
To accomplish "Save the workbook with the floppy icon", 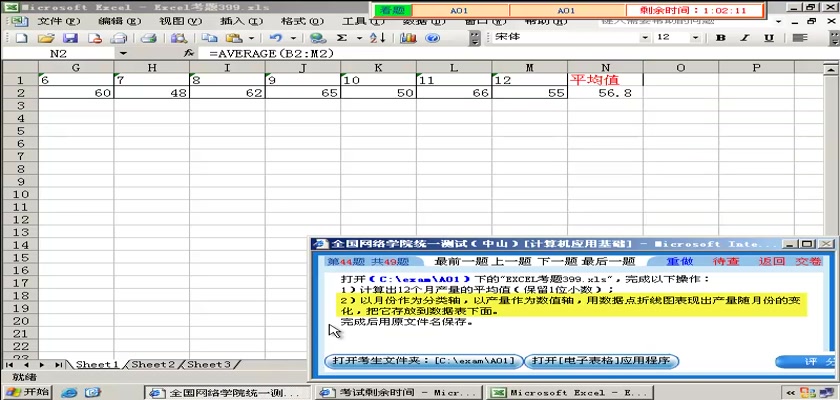I will tap(71, 38).
